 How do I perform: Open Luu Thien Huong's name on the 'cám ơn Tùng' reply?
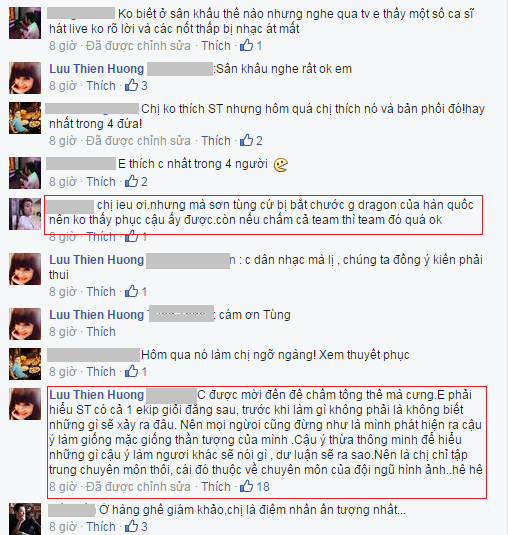pyautogui.click(x=97, y=315)
